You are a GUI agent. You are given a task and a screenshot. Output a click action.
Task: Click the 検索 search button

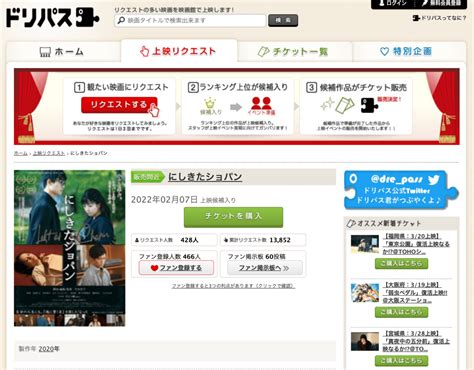pos(283,21)
